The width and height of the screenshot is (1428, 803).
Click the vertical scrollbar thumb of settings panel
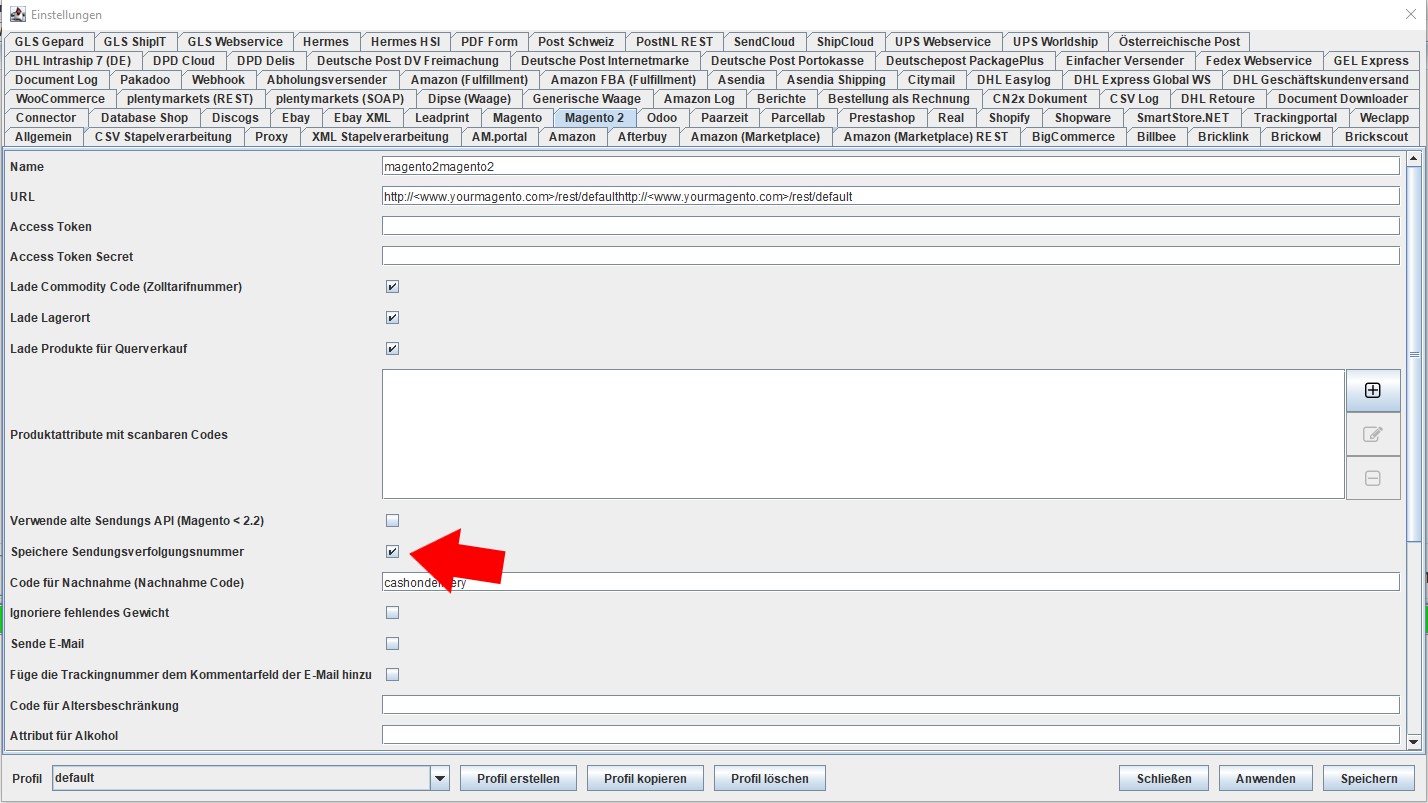pyautogui.click(x=1414, y=354)
